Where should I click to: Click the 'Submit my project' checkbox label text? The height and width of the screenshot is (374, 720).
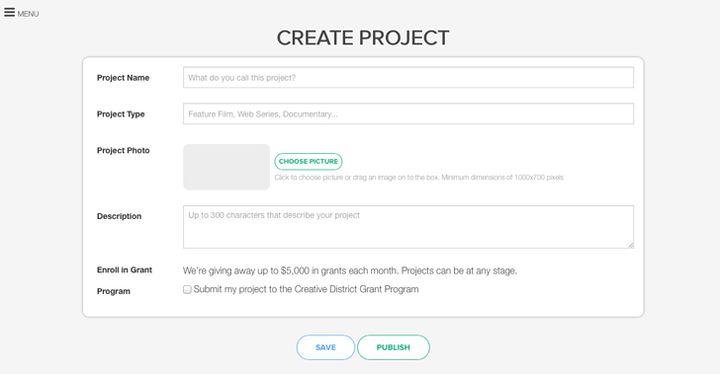306,289
